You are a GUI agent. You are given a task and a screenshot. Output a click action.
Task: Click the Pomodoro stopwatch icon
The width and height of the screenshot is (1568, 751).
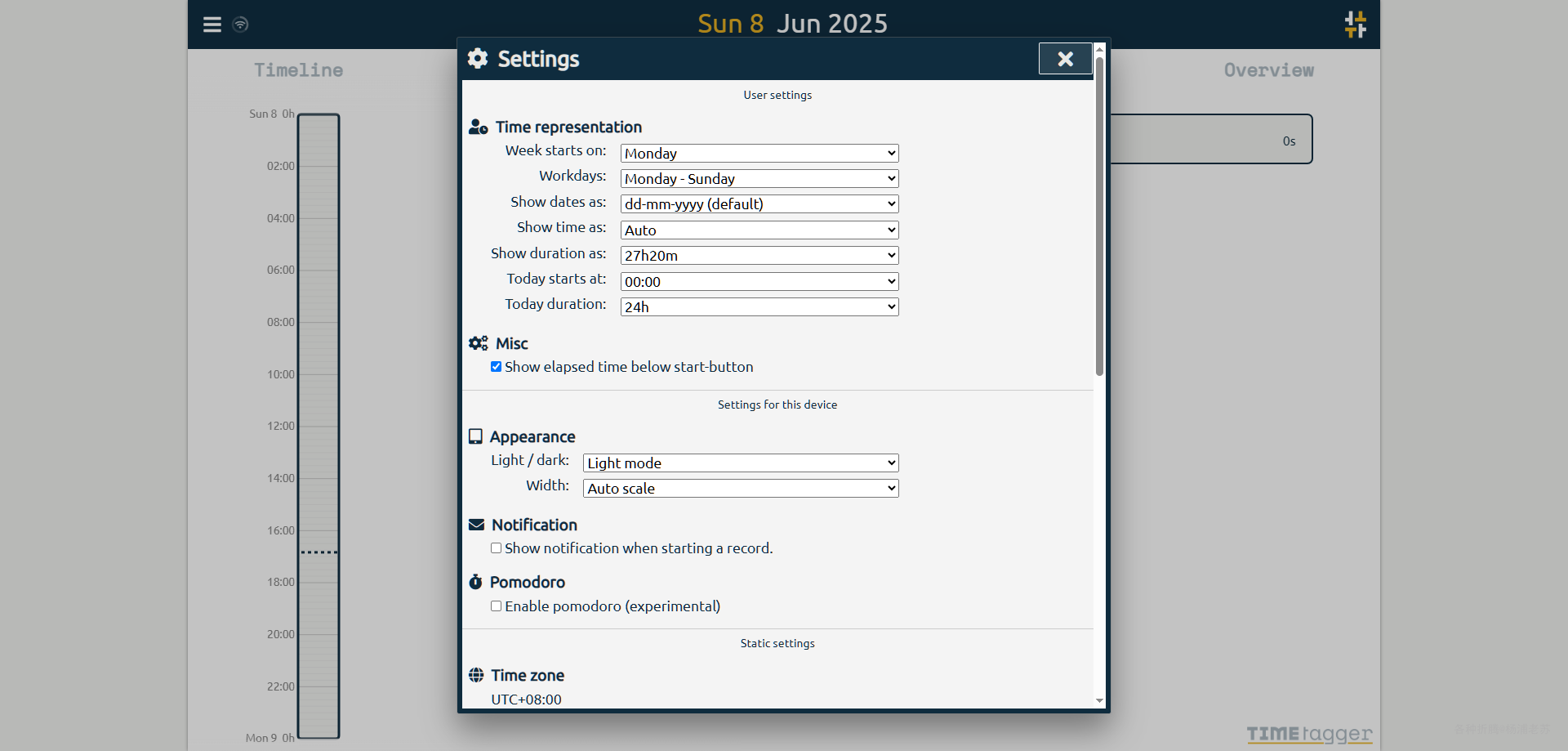point(476,583)
